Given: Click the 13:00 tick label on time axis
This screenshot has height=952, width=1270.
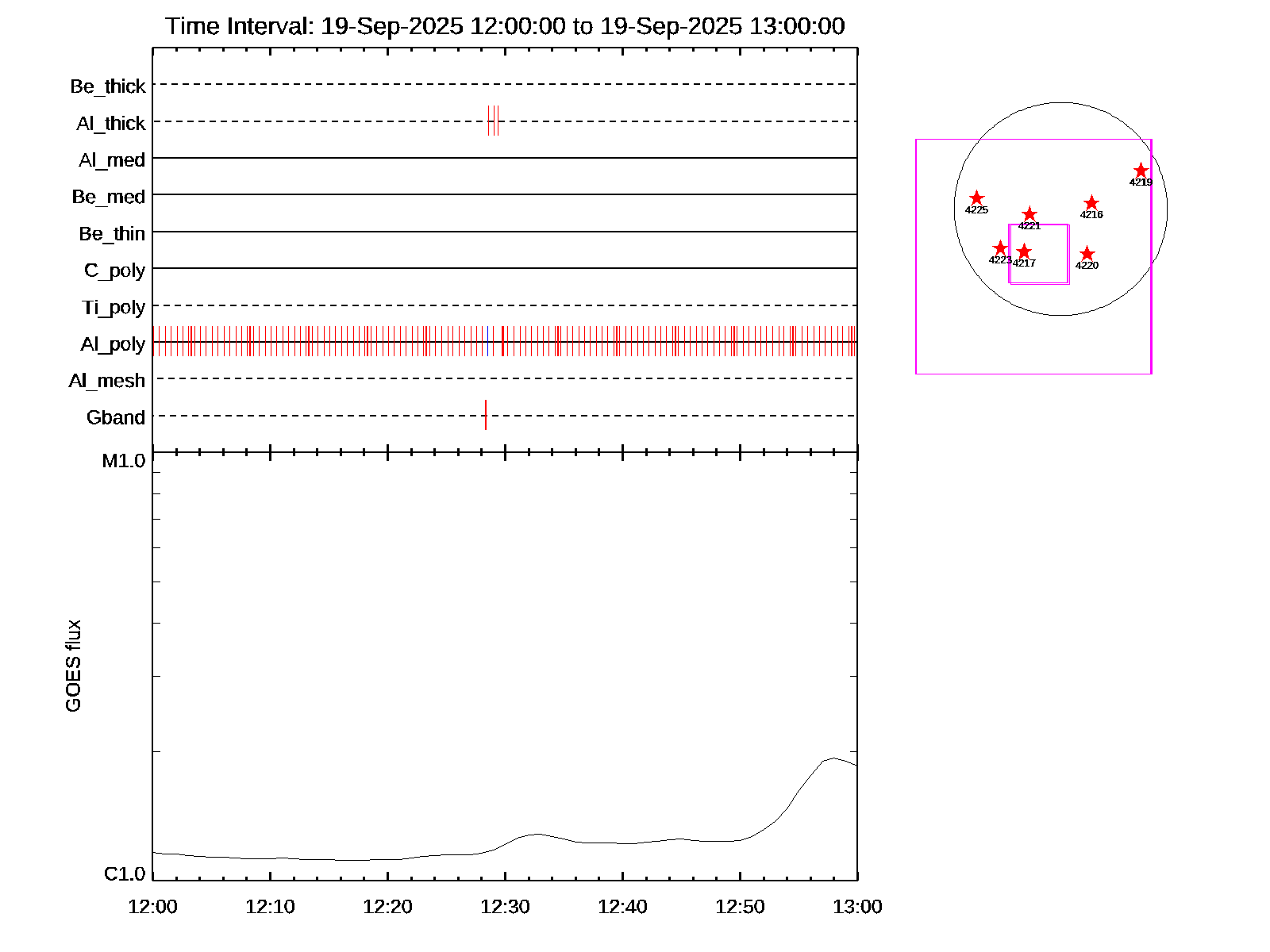Looking at the screenshot, I should [x=857, y=907].
